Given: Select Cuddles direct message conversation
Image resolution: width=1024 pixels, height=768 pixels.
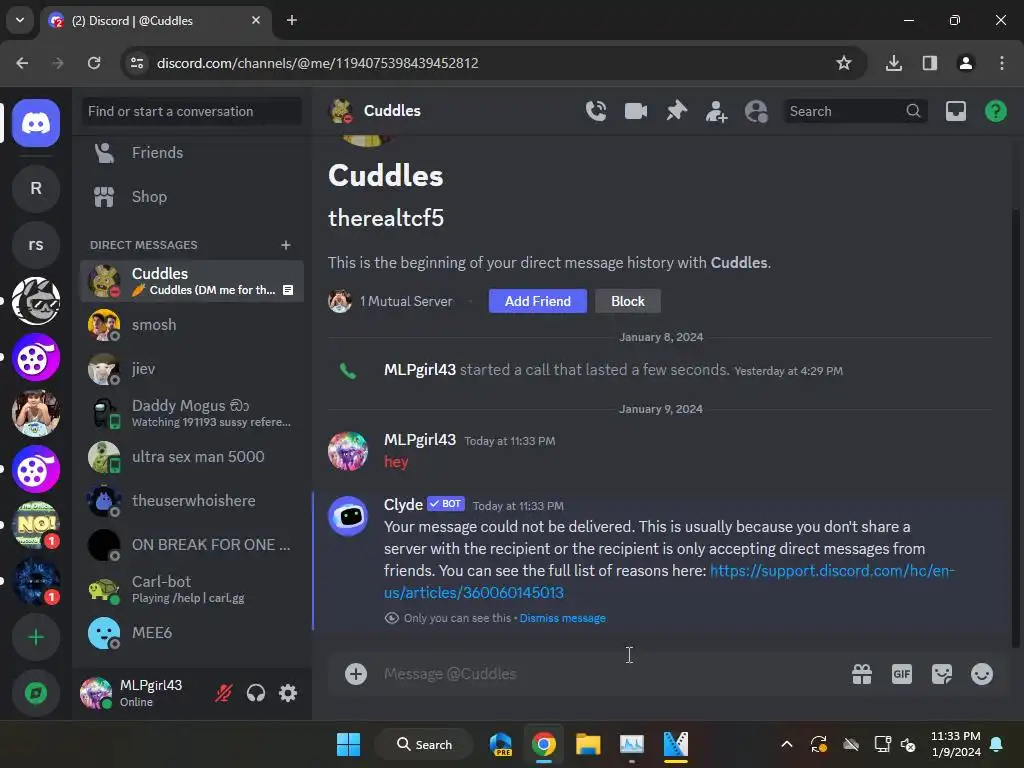Looking at the screenshot, I should click(x=191, y=281).
